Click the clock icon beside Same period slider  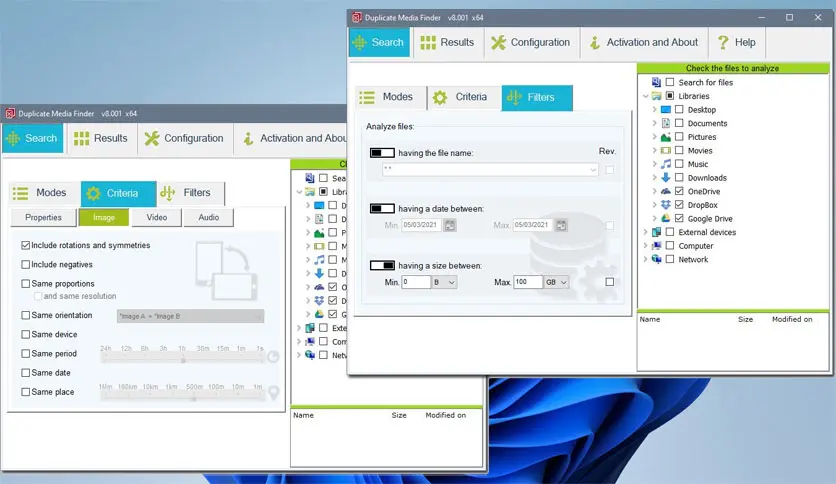[273, 357]
